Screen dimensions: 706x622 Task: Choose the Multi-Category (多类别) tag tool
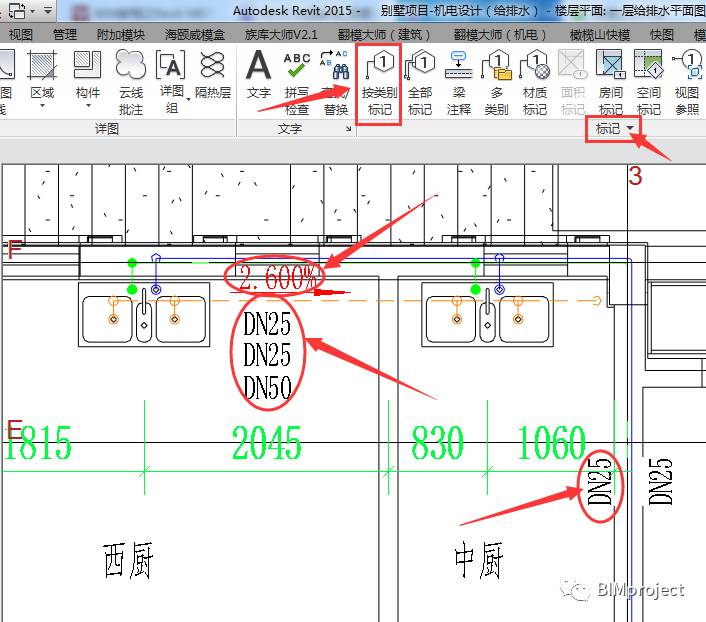pos(496,83)
